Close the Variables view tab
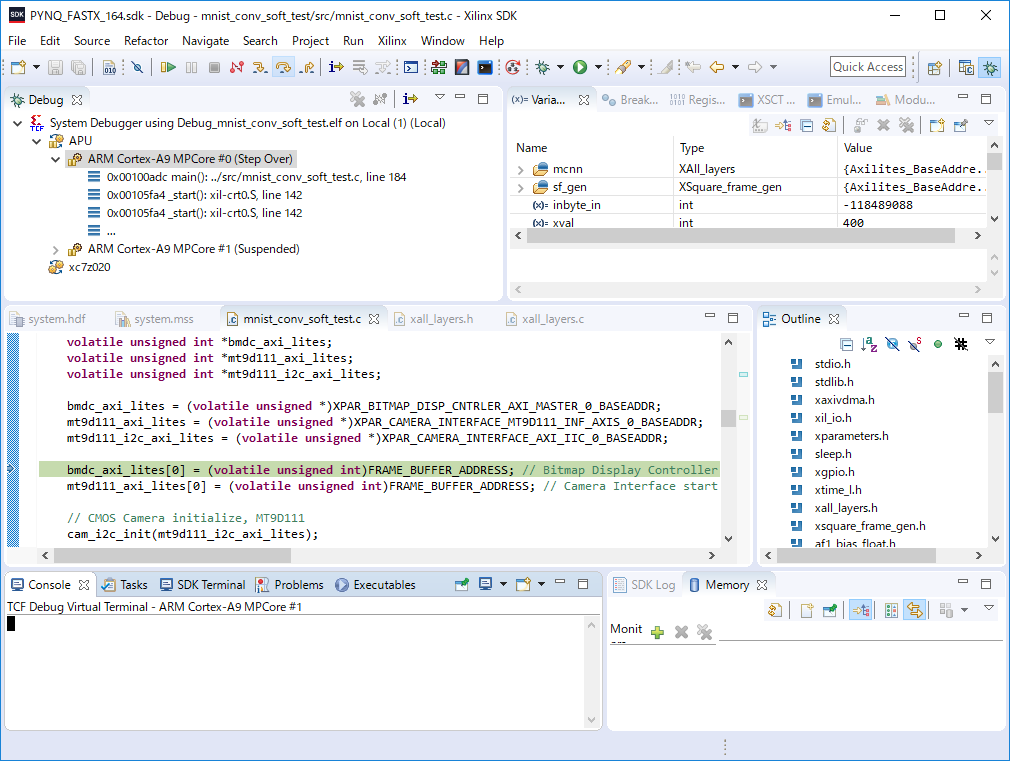 (584, 100)
